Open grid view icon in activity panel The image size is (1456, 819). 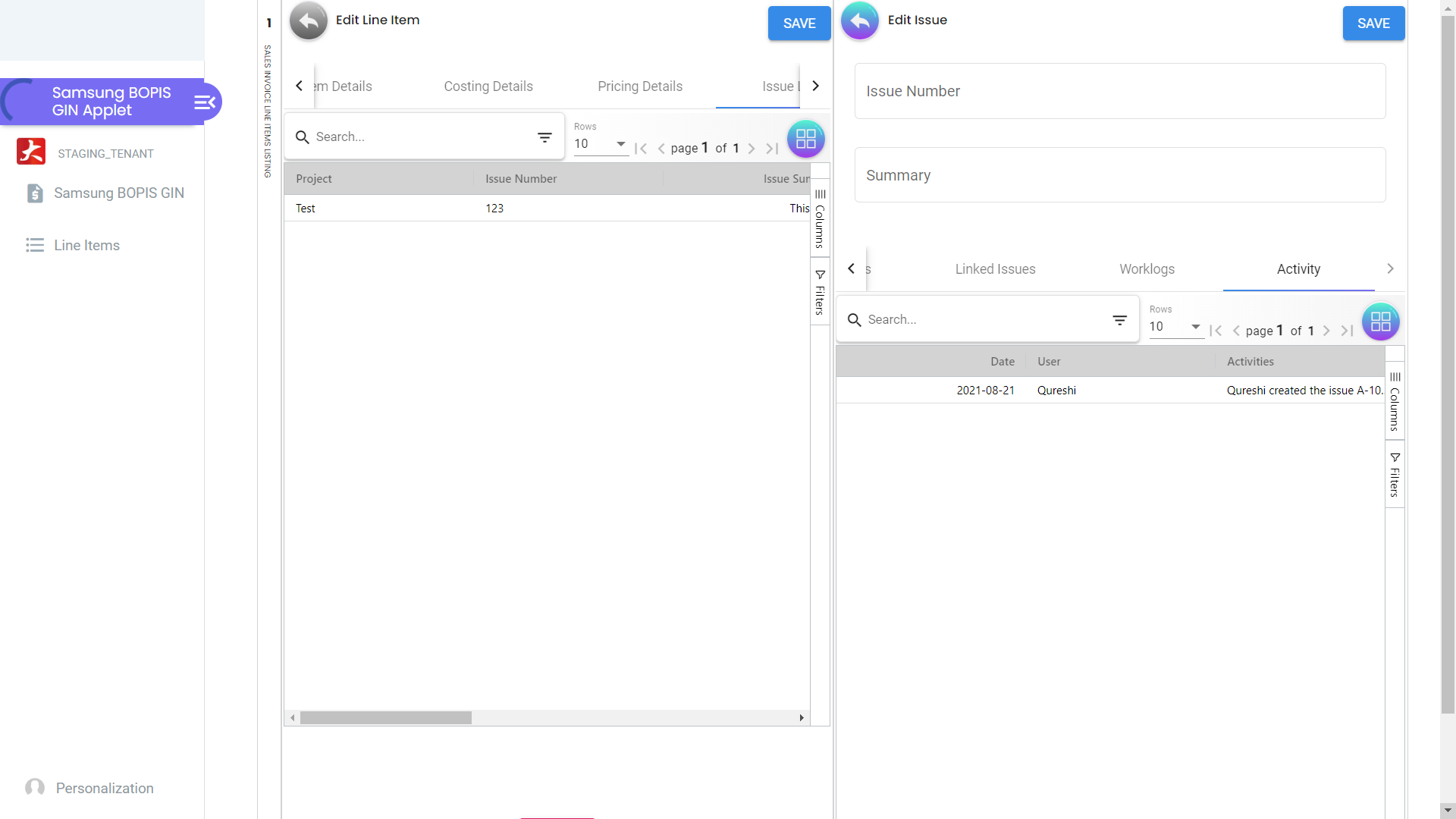pos(1380,322)
